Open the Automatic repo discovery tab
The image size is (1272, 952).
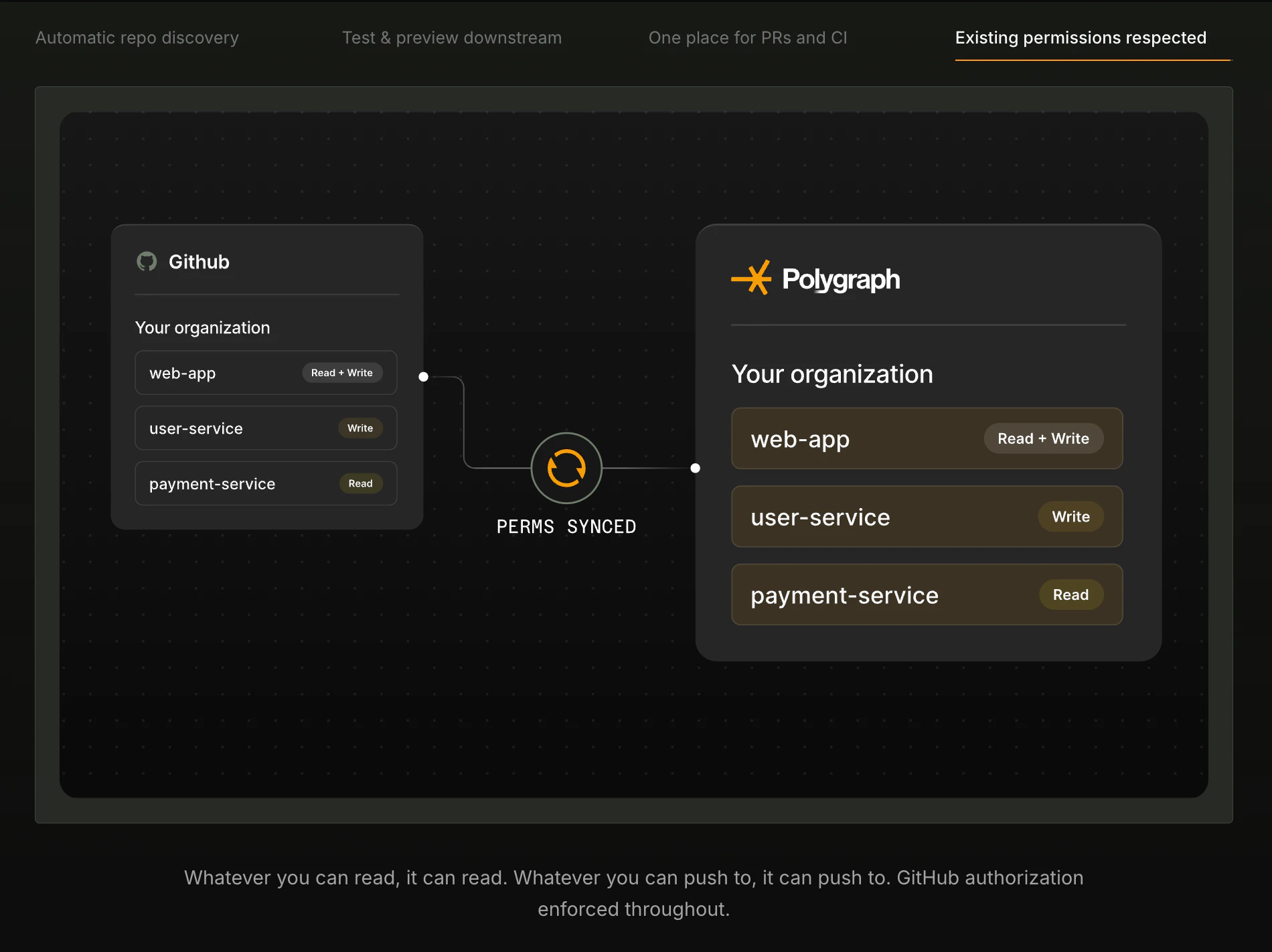tap(137, 38)
